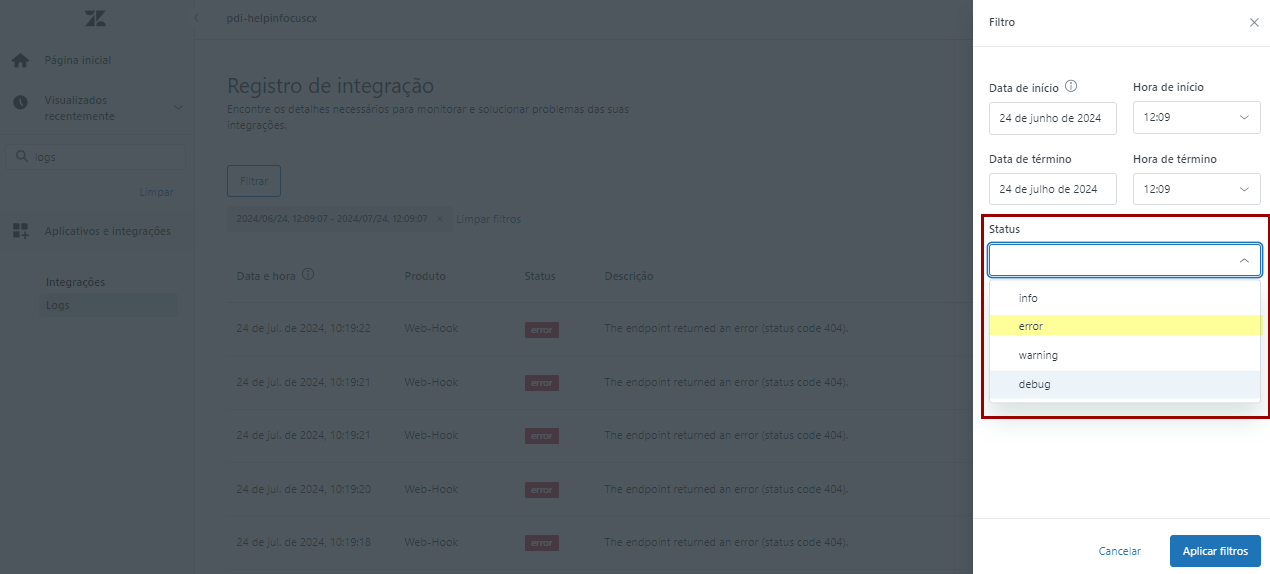Collapse the Status dropdown
This screenshot has width=1270, height=574.
(x=1244, y=260)
